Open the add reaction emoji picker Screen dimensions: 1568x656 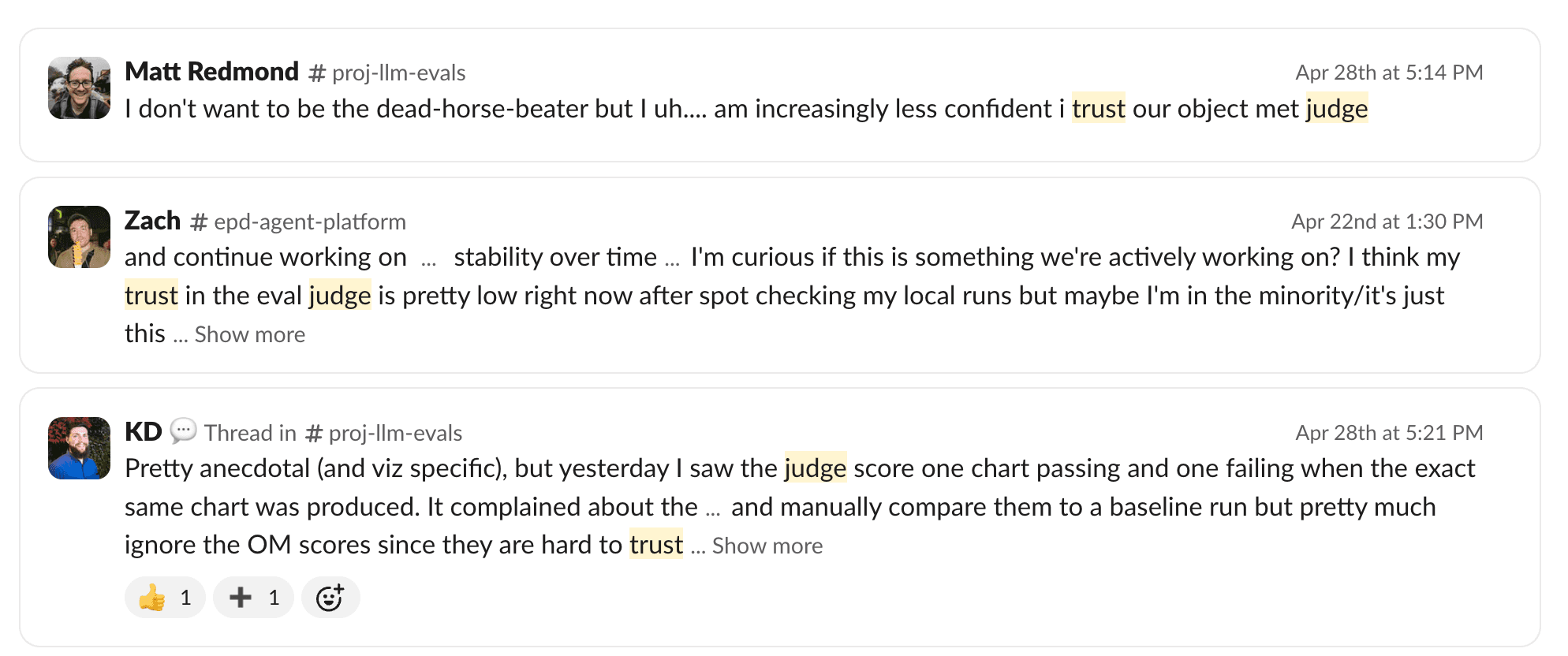point(330,598)
